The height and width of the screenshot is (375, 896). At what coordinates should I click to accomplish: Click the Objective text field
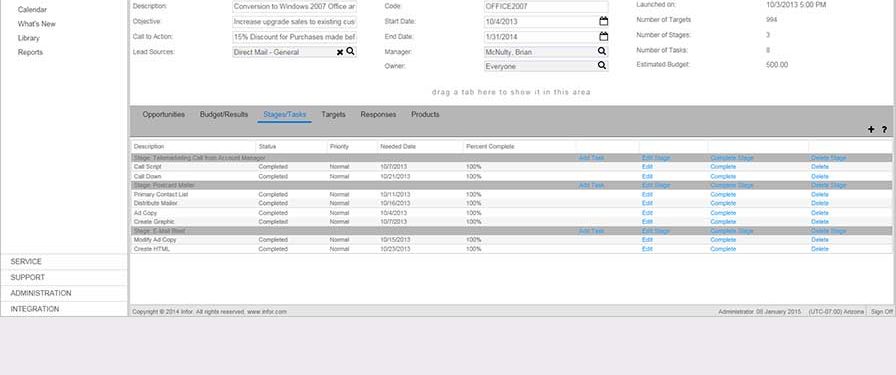[x=294, y=22]
